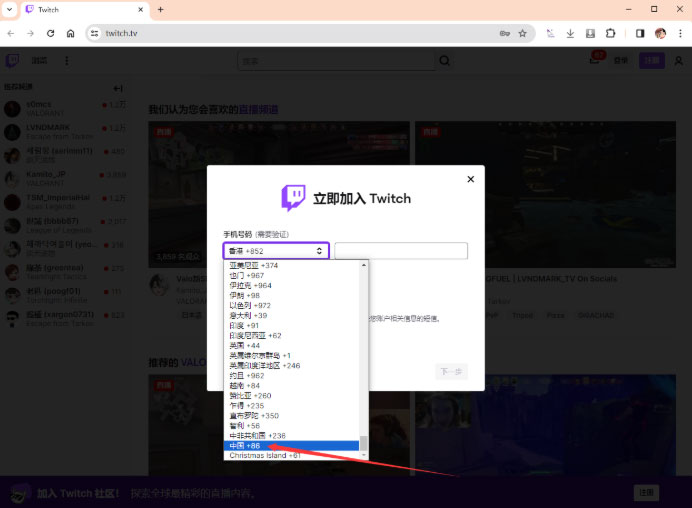The image size is (692, 508).
Task: Click the Twitch search box
Action: [337, 61]
